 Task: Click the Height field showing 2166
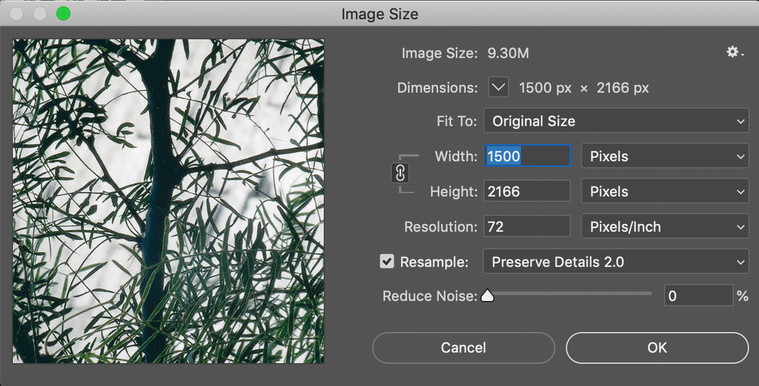pyautogui.click(x=527, y=191)
